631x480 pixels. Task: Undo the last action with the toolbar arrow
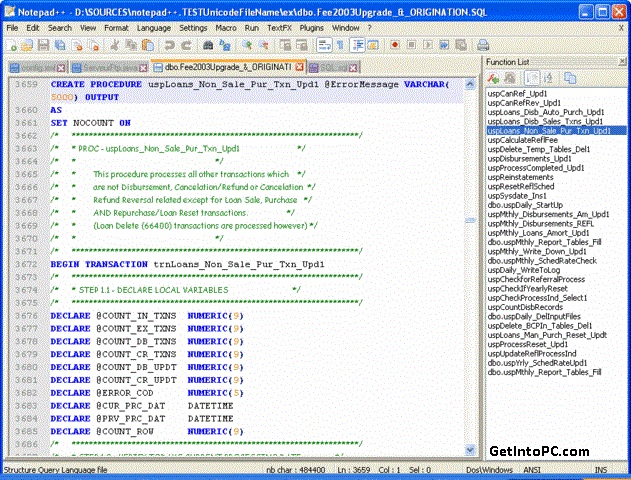click(169, 45)
